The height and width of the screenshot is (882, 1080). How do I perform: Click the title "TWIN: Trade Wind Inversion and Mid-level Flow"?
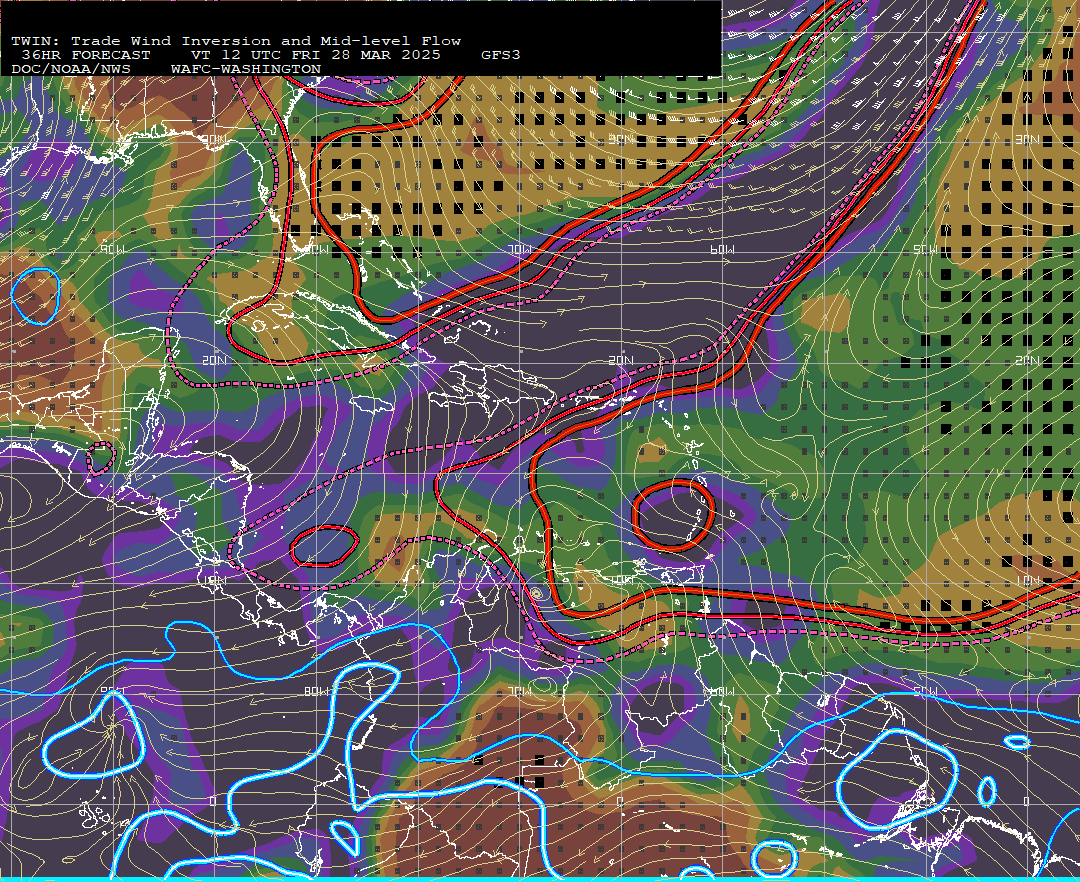click(x=236, y=41)
